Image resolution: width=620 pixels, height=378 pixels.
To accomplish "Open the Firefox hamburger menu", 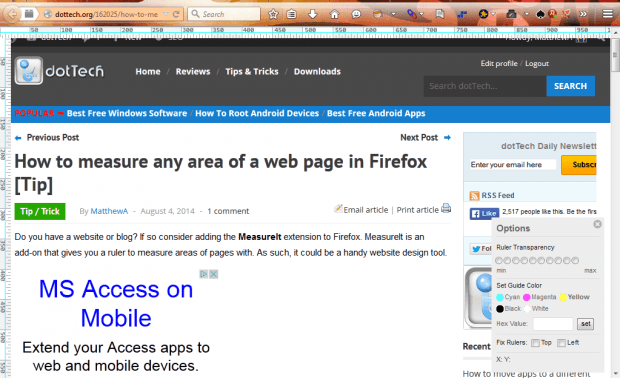I will click(x=608, y=14).
